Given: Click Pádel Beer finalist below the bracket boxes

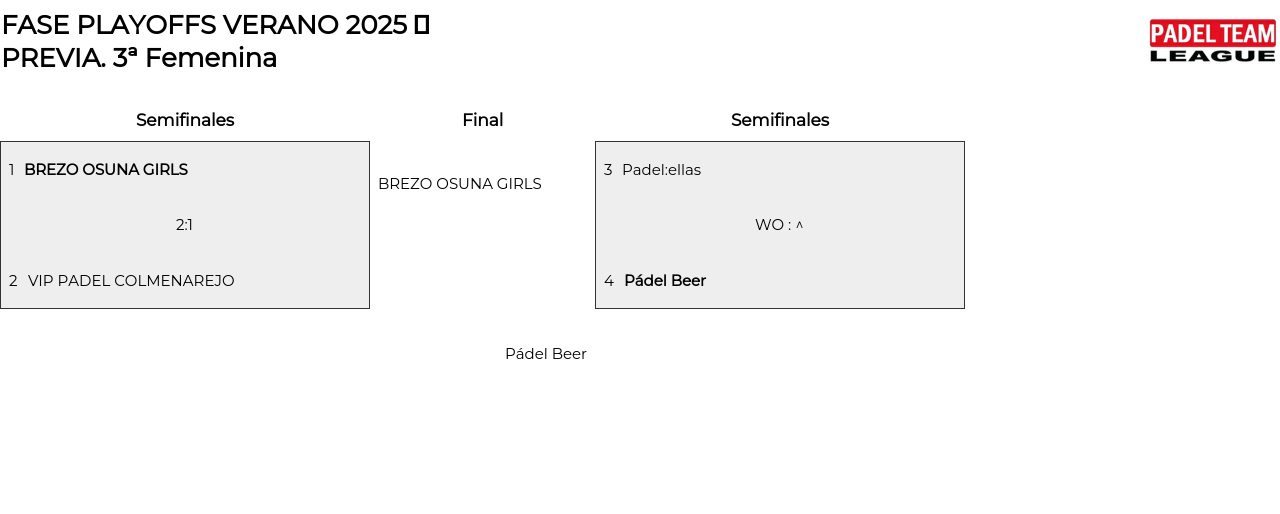Looking at the screenshot, I should (545, 354).
